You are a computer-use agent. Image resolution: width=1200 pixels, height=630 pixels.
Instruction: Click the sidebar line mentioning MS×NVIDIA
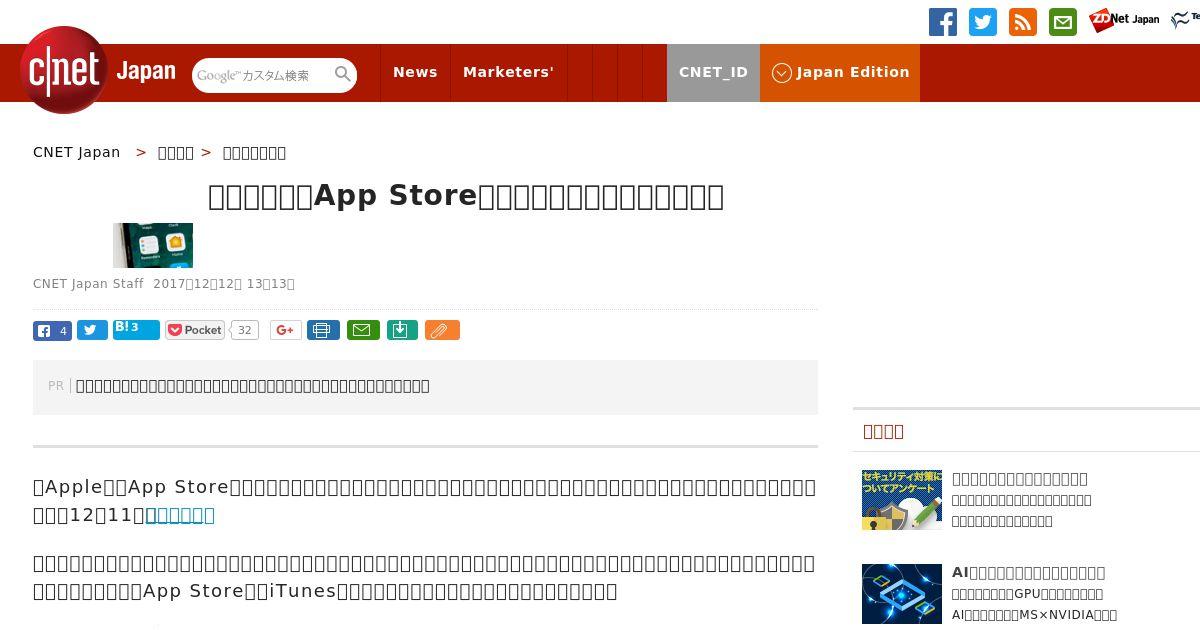(1034, 615)
